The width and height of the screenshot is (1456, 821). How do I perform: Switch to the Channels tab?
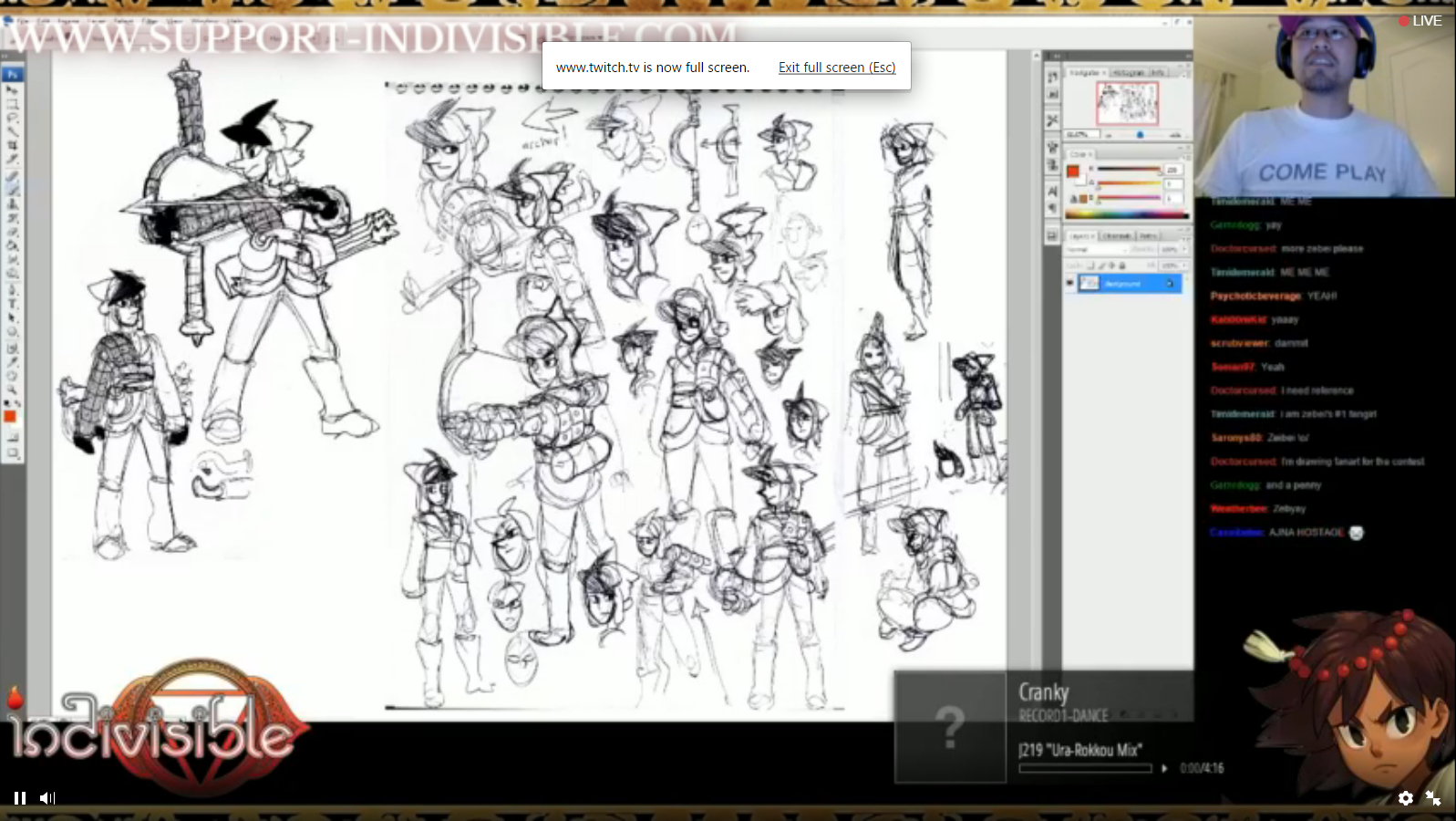point(1117,235)
